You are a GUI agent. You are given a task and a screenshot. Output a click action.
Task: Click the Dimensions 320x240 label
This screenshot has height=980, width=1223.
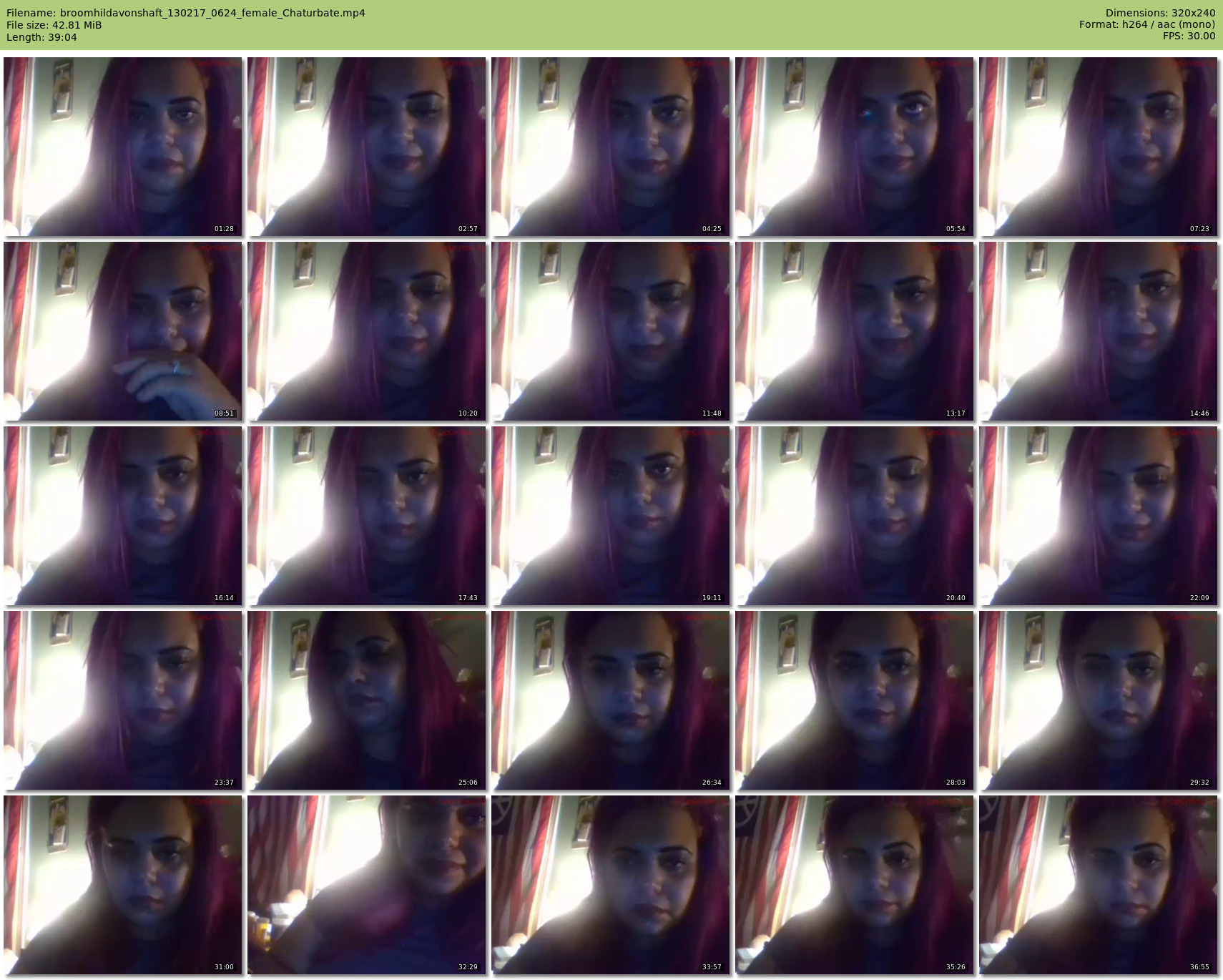[x=1160, y=13]
